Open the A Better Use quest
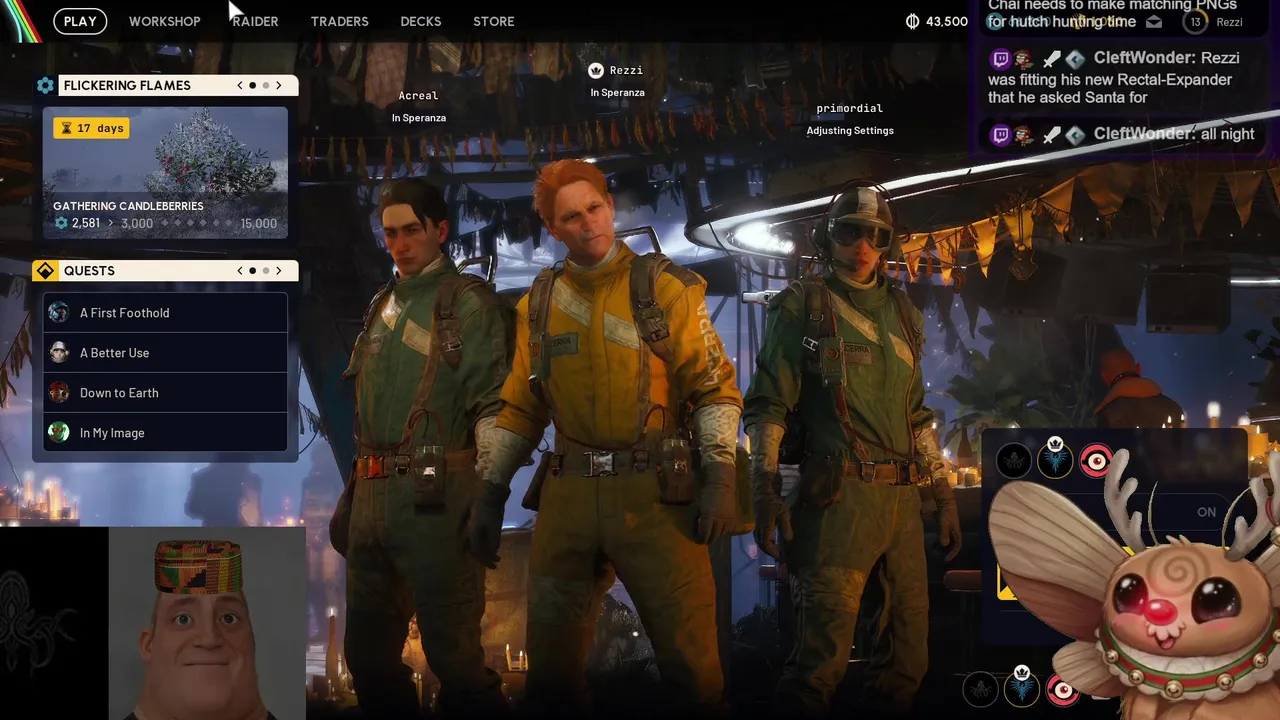The image size is (1280, 720). coord(165,353)
